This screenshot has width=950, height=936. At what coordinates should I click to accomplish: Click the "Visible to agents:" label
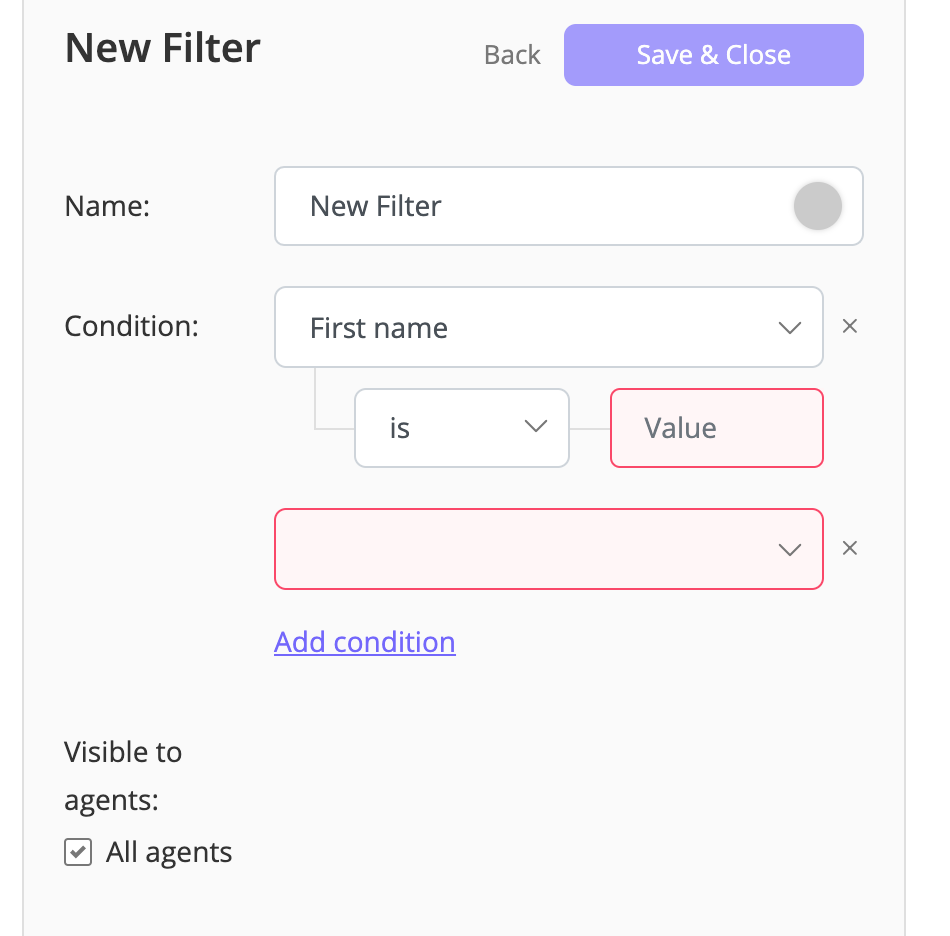click(123, 776)
